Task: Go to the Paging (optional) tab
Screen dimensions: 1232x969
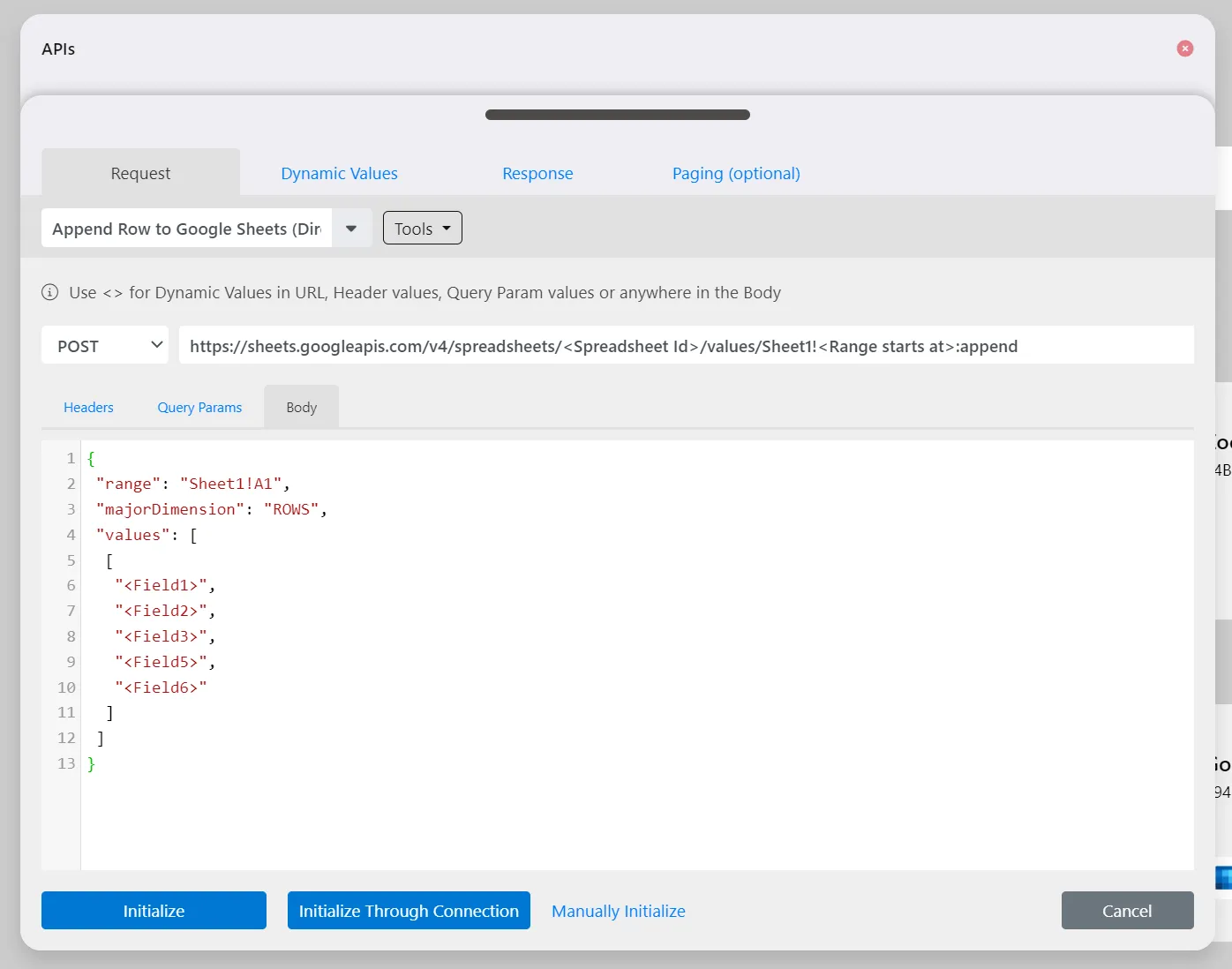Action: [736, 174]
